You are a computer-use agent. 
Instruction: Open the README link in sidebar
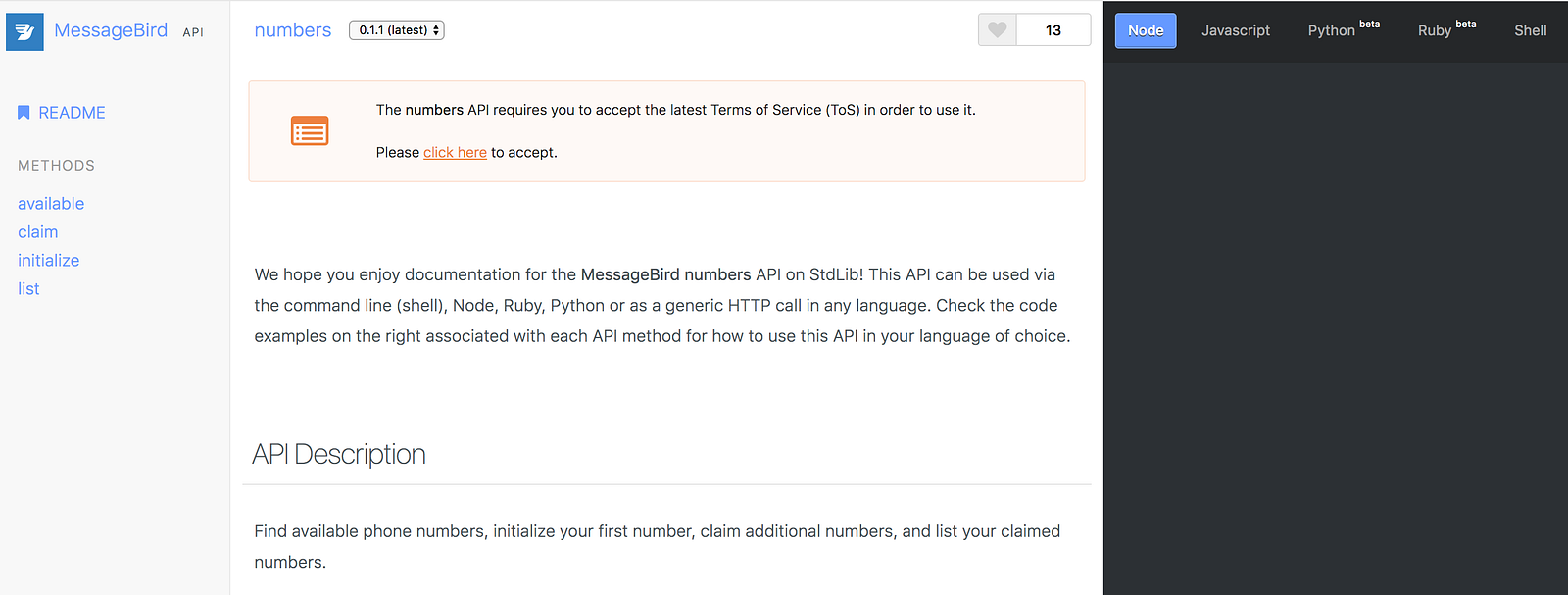(x=72, y=113)
